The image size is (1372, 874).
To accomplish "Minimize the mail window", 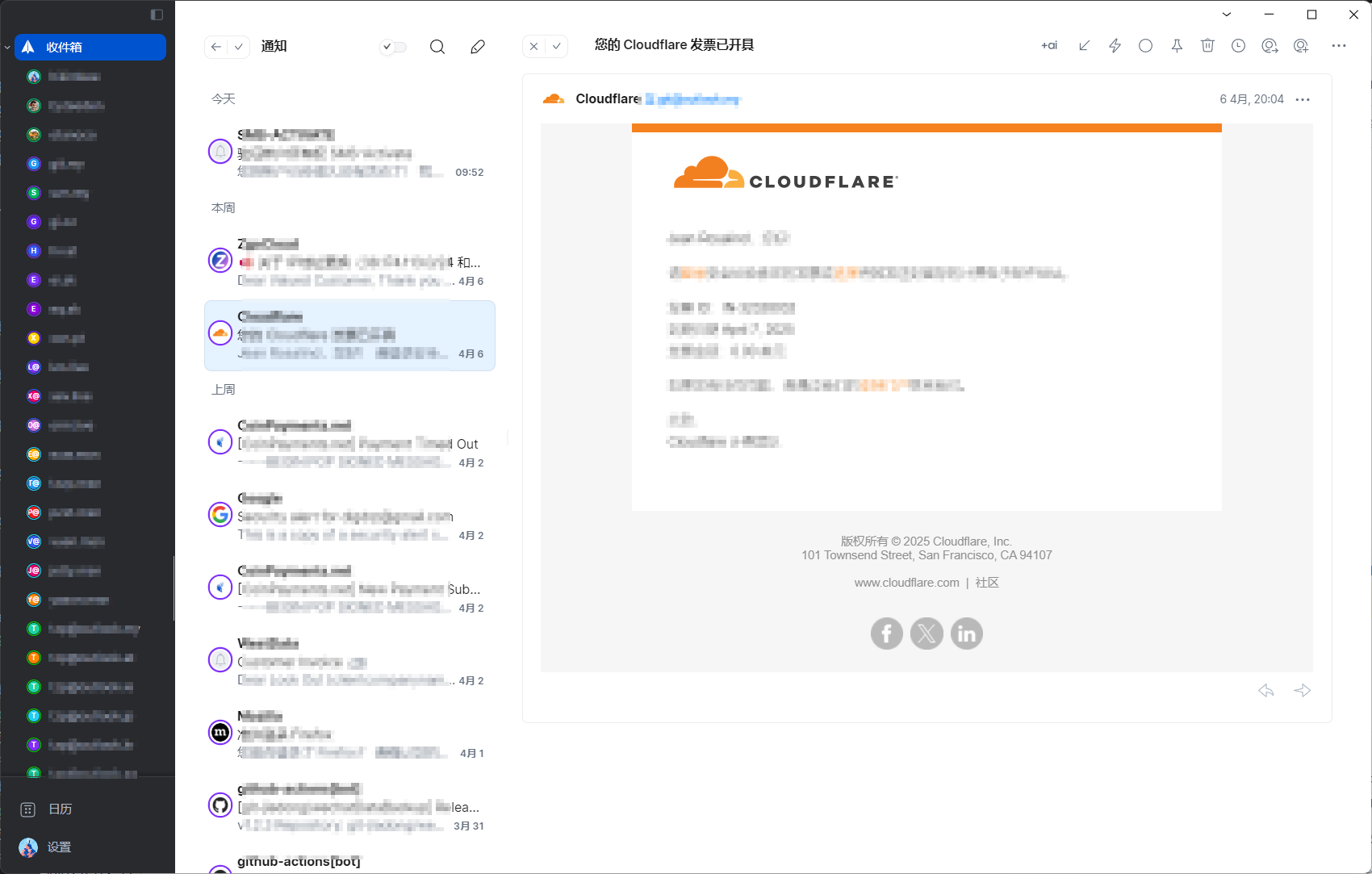I will pyautogui.click(x=1269, y=15).
